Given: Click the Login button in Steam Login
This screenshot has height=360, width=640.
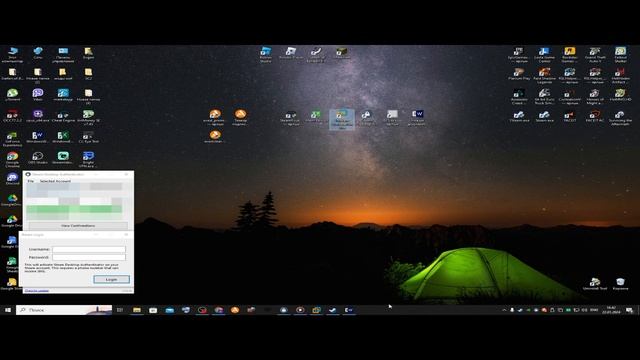Looking at the screenshot, I should (111, 279).
